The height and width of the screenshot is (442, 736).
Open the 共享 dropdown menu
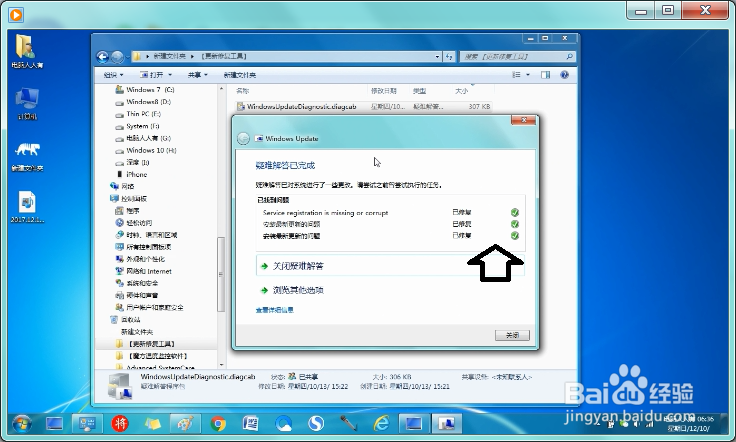[198, 75]
